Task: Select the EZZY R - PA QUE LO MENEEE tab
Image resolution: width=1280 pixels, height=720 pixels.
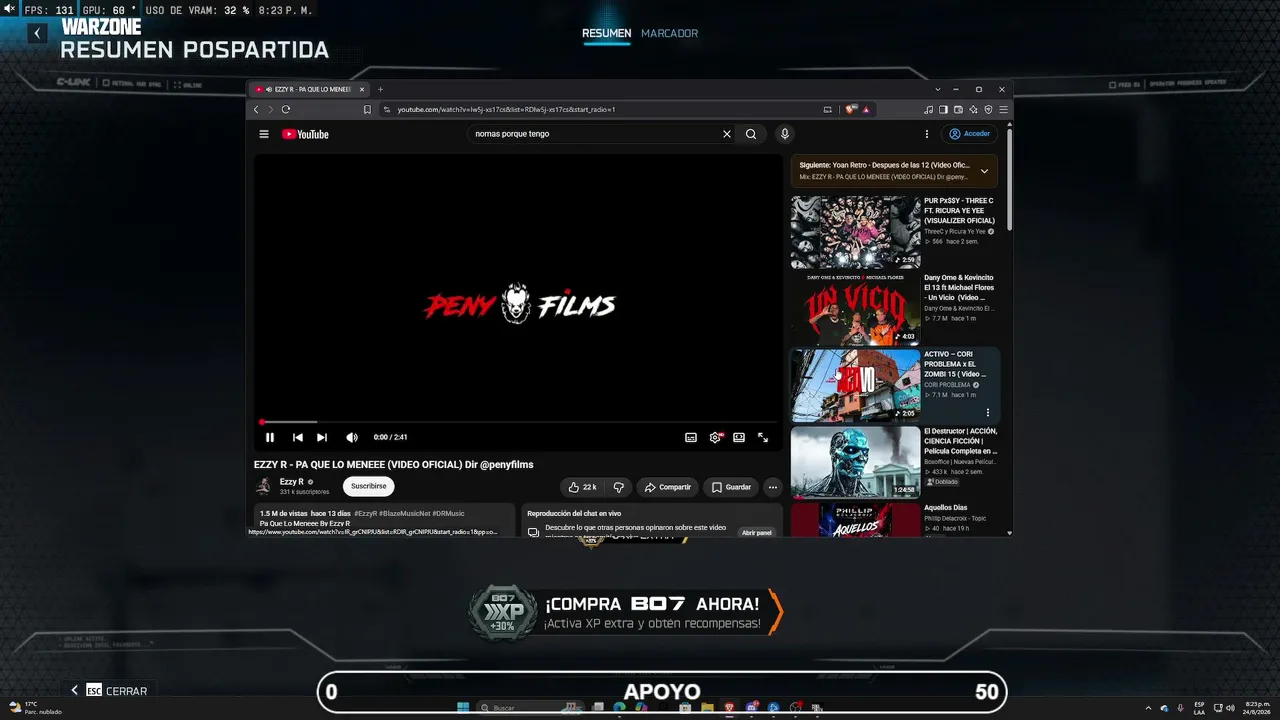Action: pos(310,89)
